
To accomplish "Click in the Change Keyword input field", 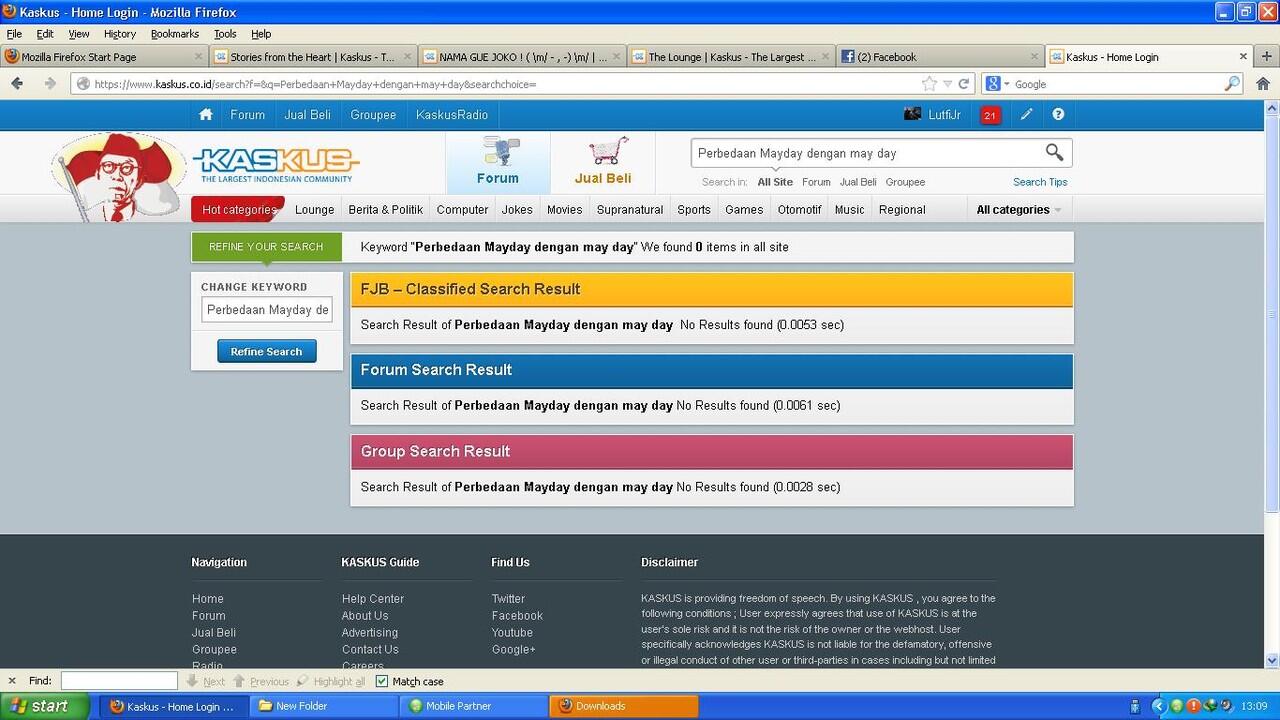I will 267,310.
